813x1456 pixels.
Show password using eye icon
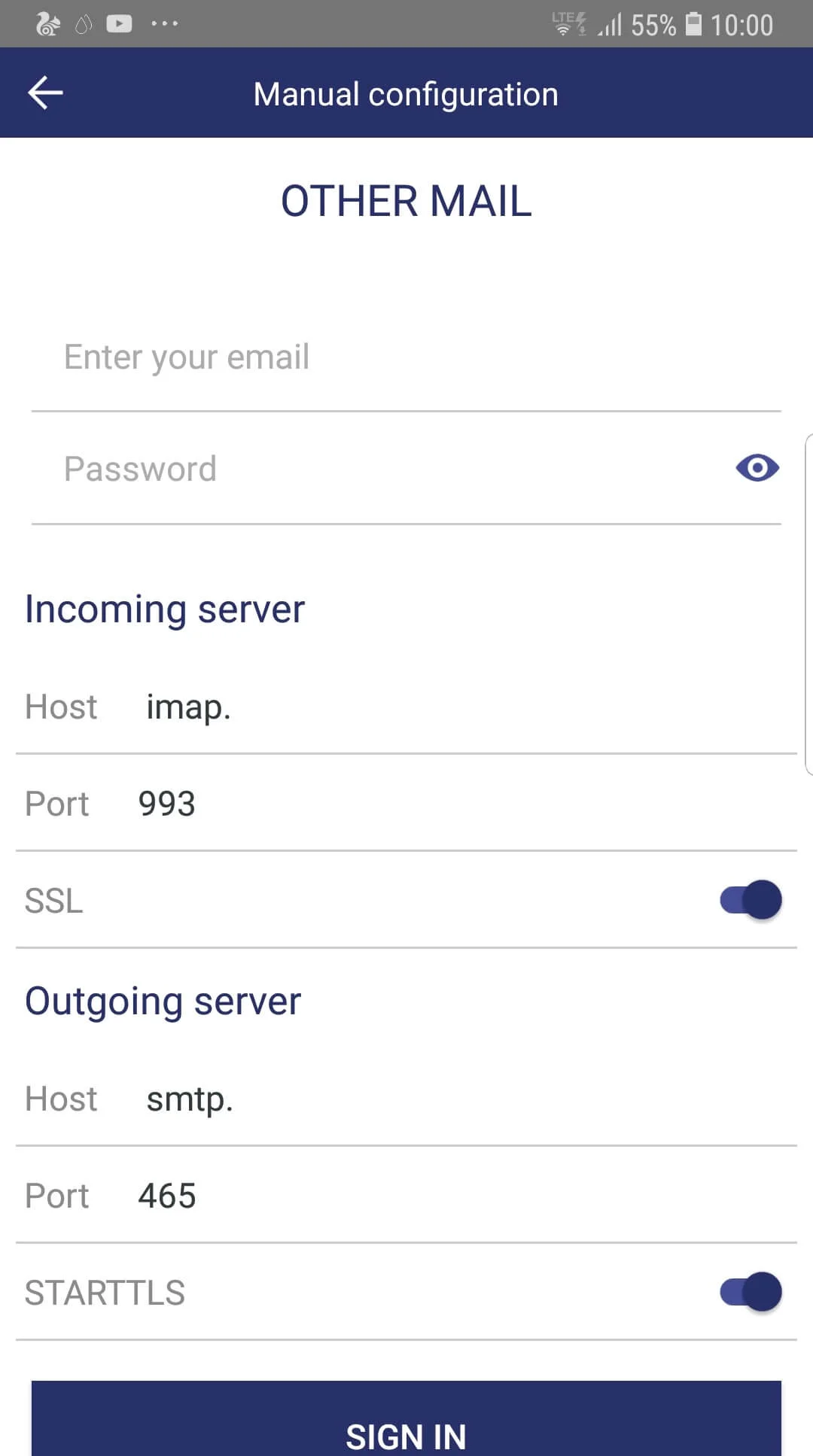coord(757,468)
